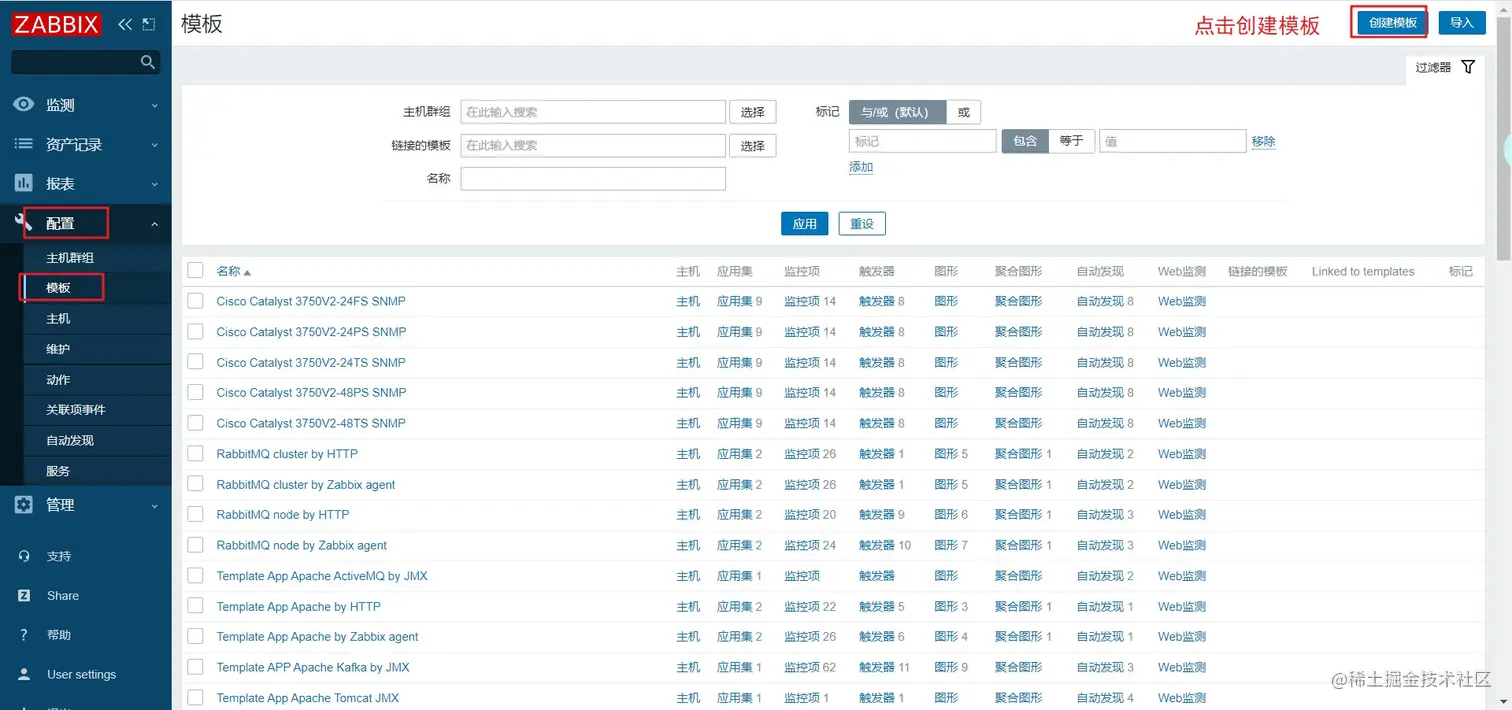Click the 添加 tag link
The height and width of the screenshot is (710, 1512).
tap(861, 167)
